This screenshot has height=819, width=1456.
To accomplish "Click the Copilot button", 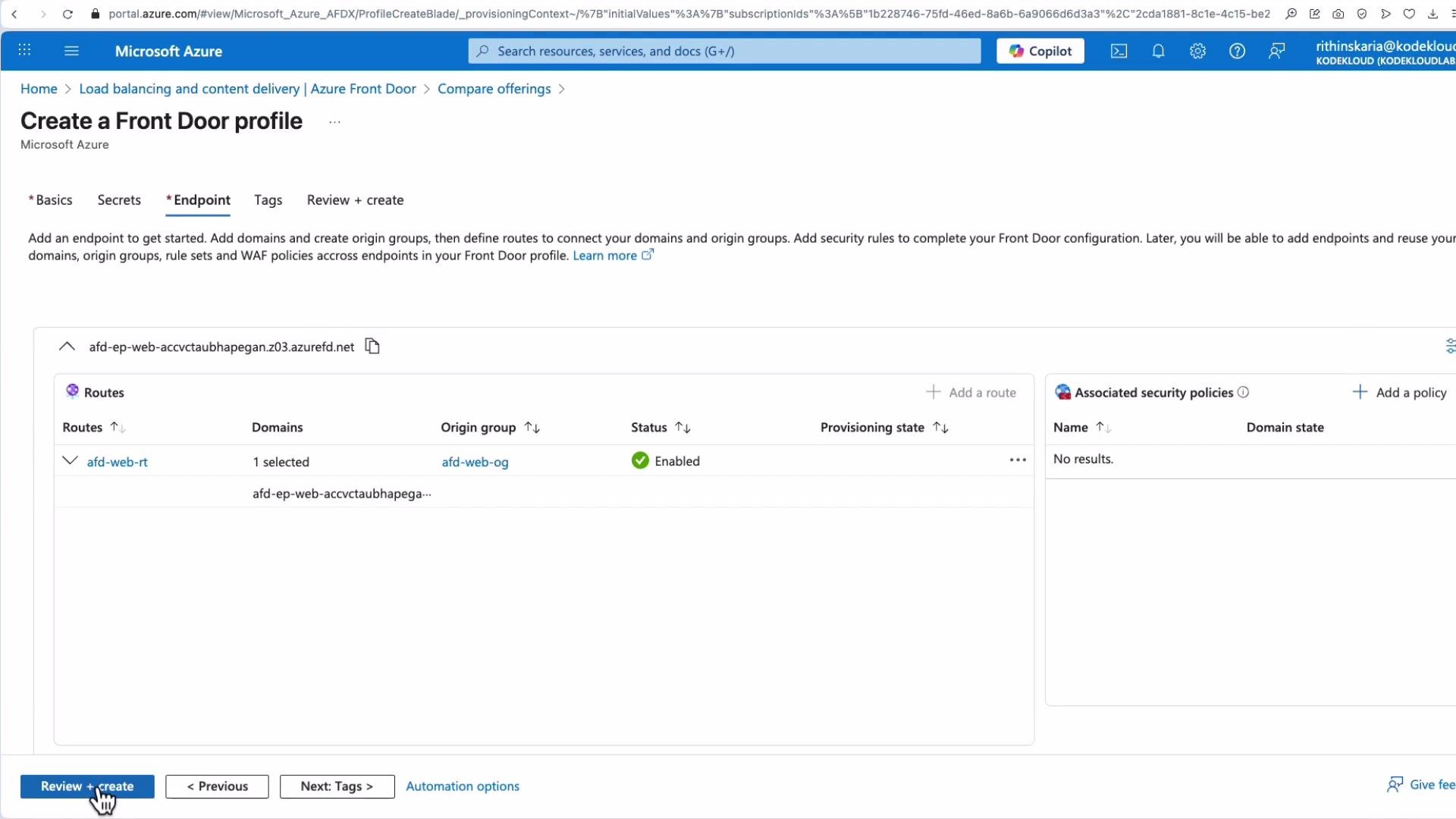I will point(1040,51).
